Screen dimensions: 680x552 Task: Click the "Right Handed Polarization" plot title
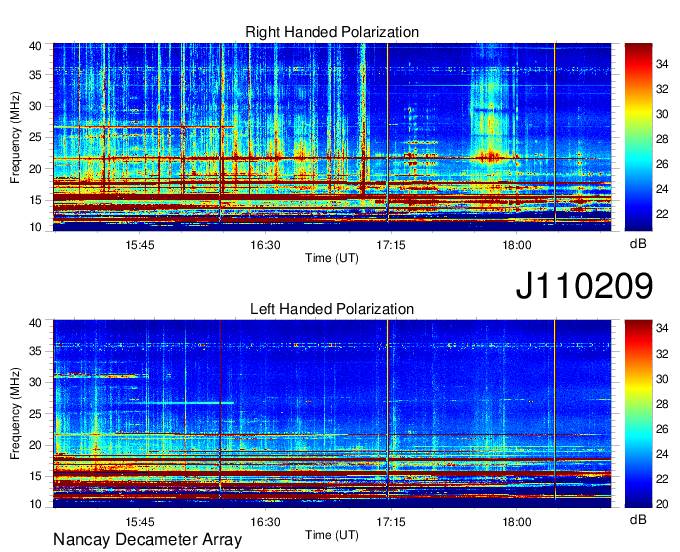pyautogui.click(x=332, y=32)
